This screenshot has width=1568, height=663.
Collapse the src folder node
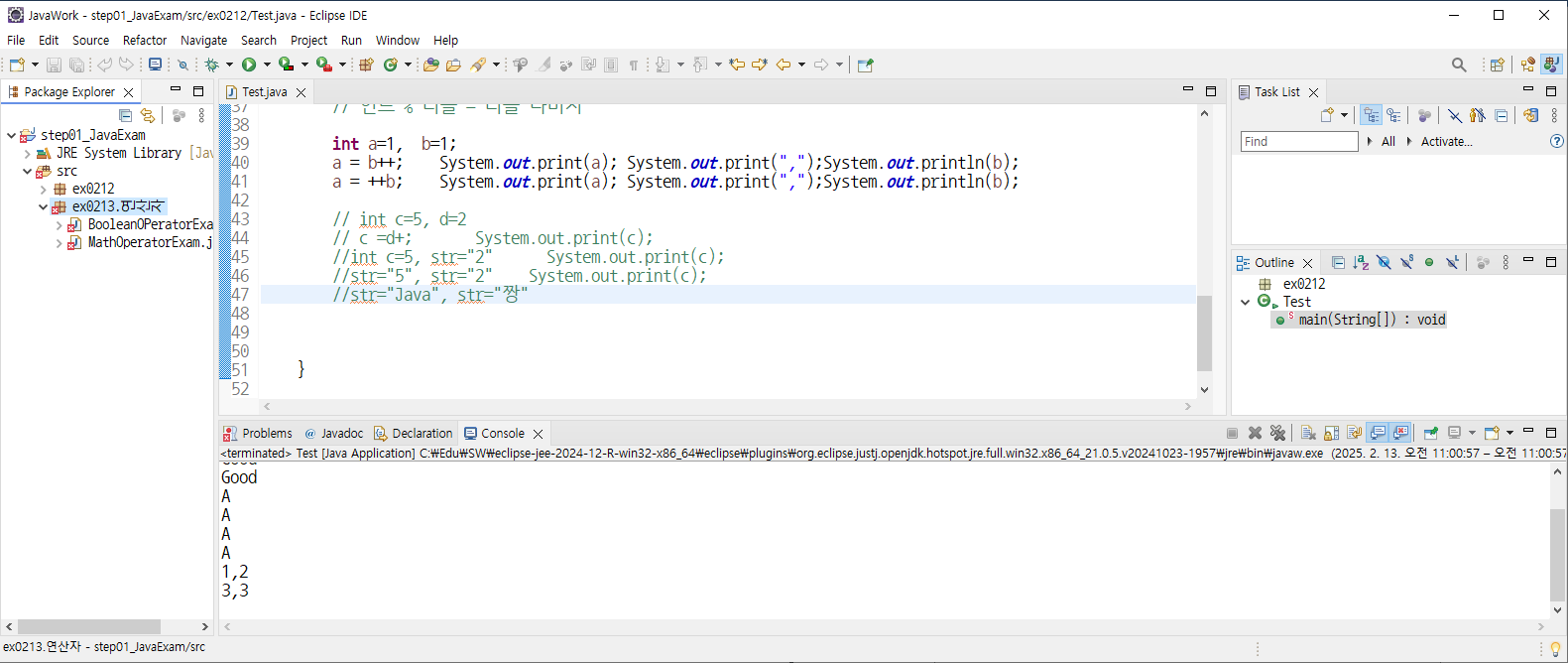point(27,171)
